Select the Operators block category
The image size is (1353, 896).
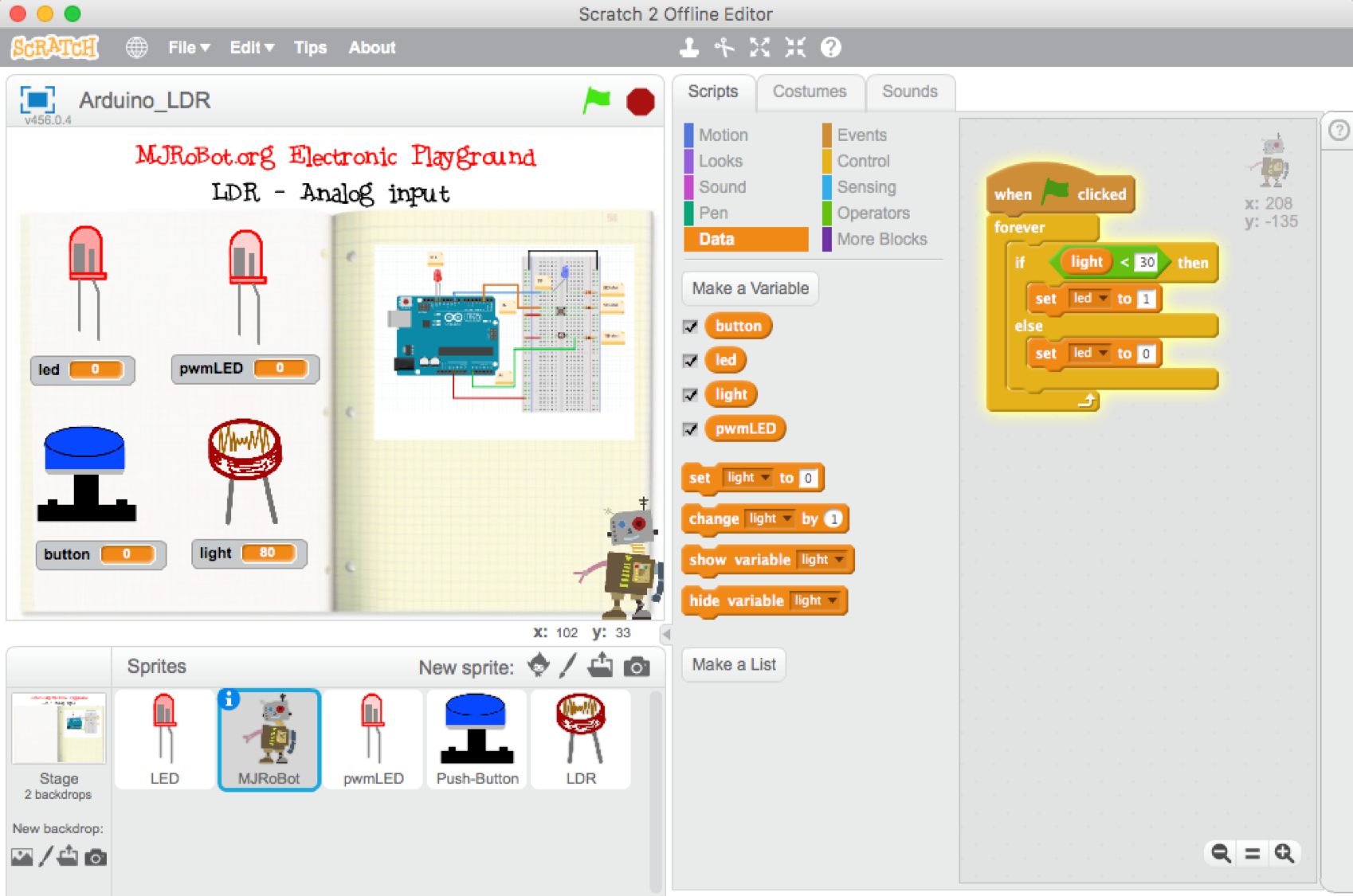pyautogui.click(x=874, y=213)
